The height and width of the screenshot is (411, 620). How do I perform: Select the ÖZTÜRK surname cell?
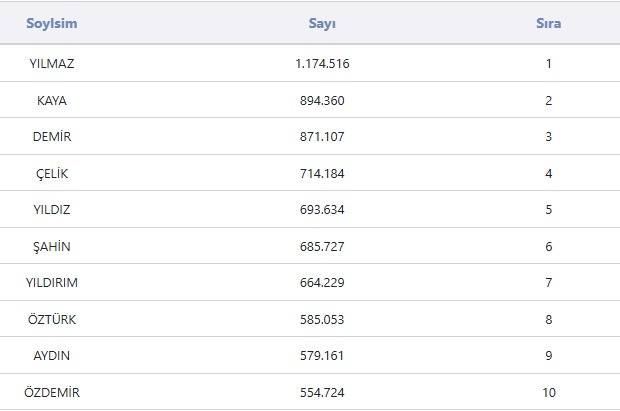52,320
